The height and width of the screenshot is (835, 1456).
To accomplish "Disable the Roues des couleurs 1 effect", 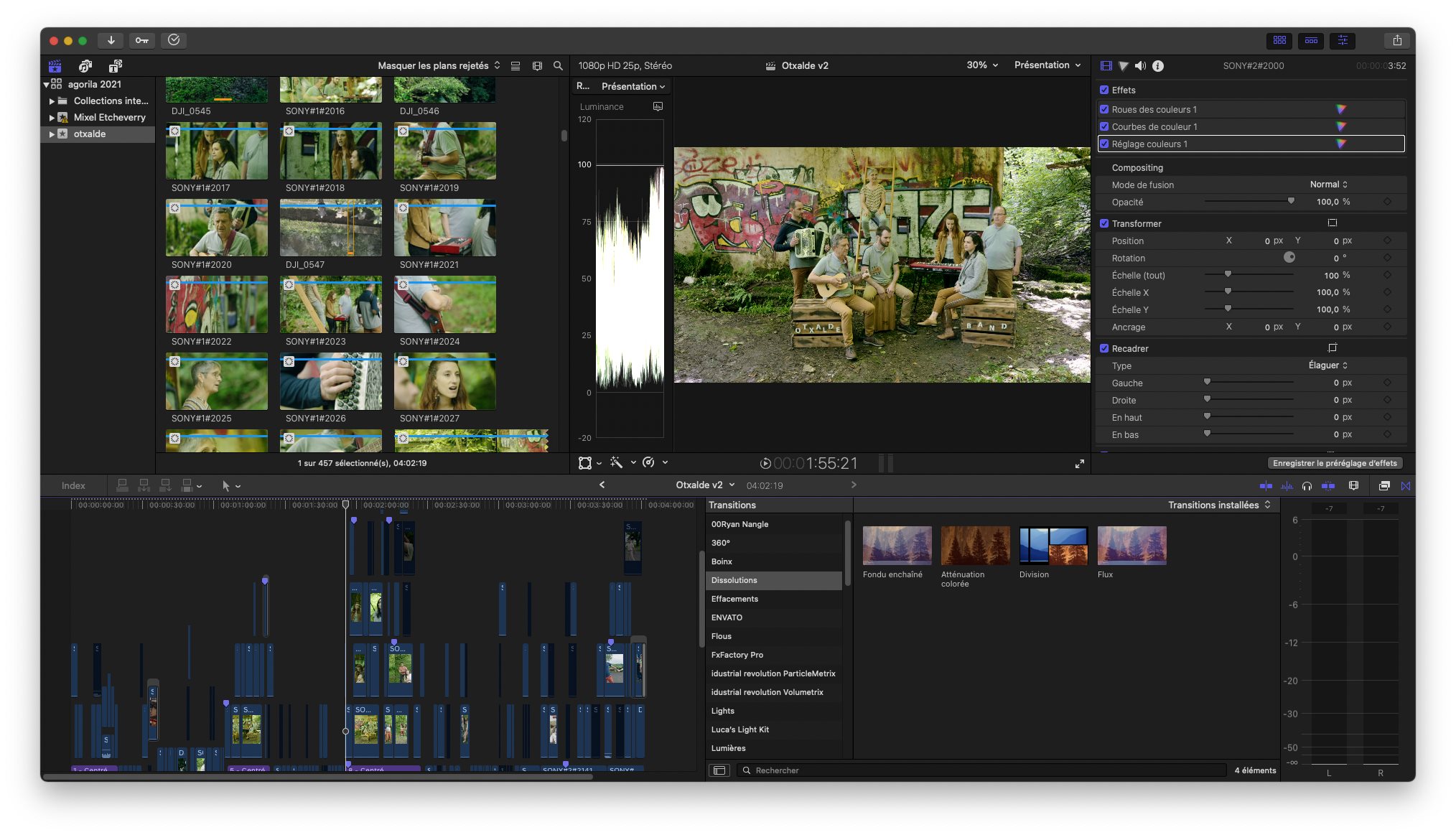I will [1104, 110].
